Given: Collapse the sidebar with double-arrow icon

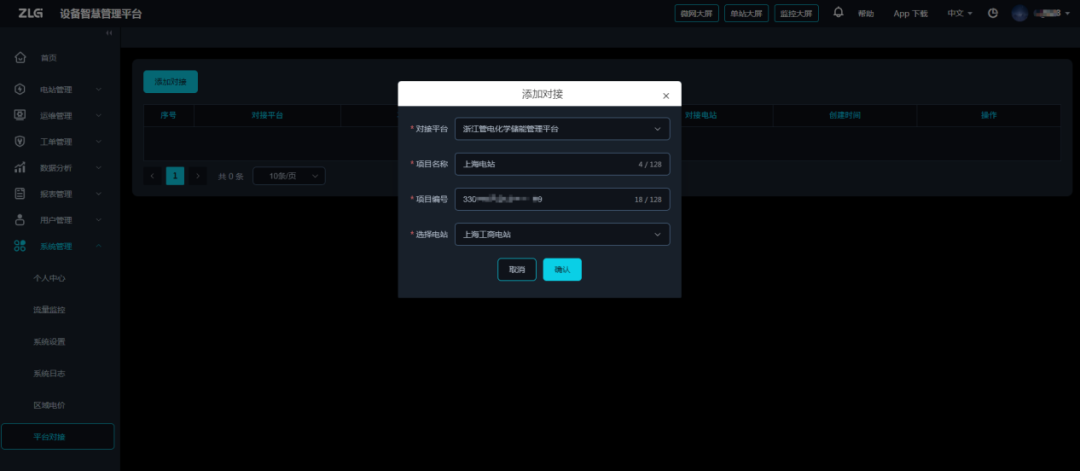Looking at the screenshot, I should click(109, 34).
